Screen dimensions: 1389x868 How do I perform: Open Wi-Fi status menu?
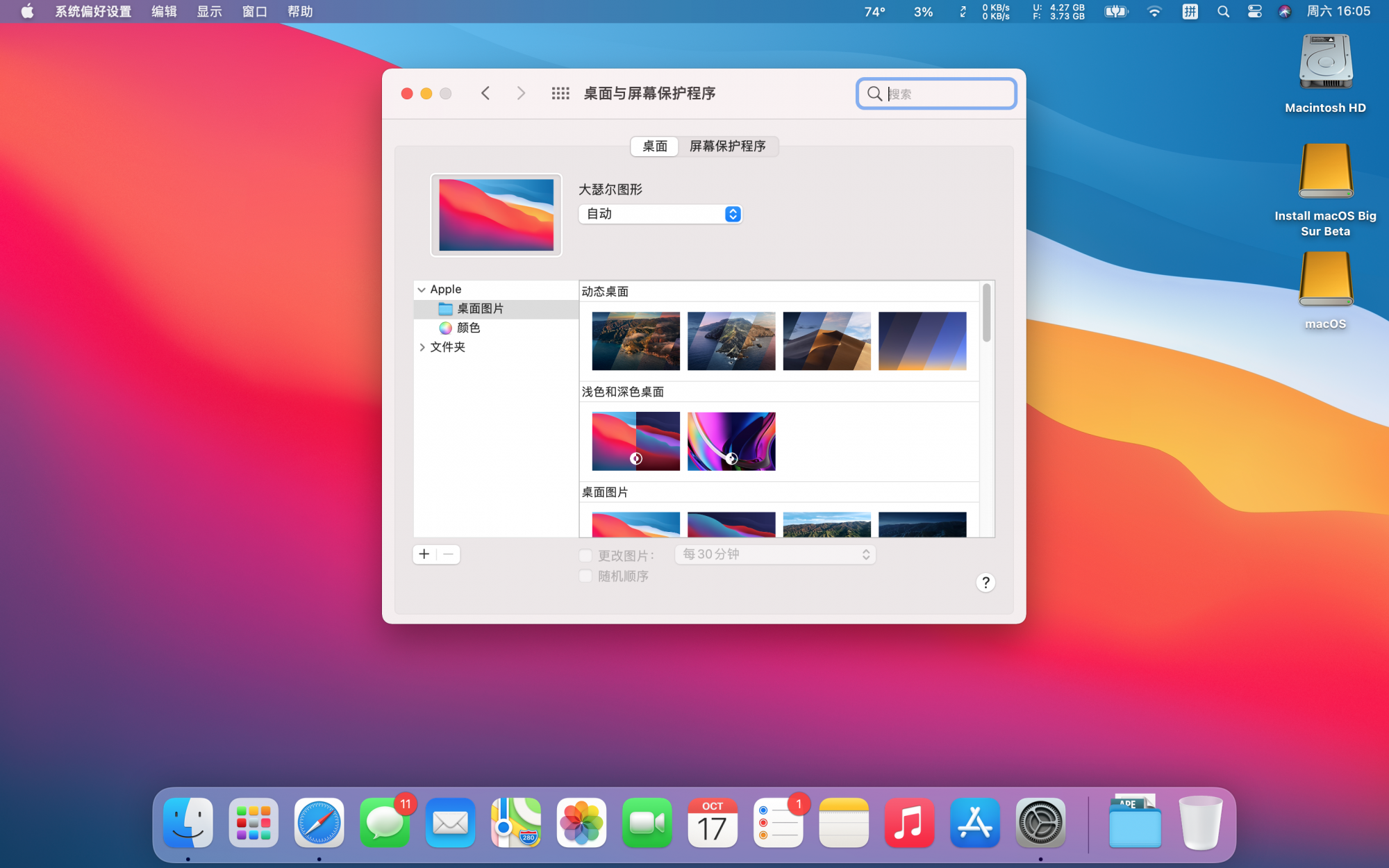click(x=1154, y=11)
